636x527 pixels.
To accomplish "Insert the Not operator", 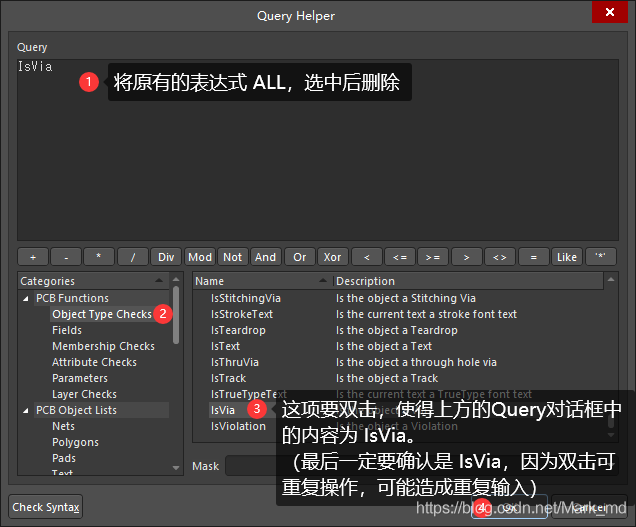I will click(232, 257).
